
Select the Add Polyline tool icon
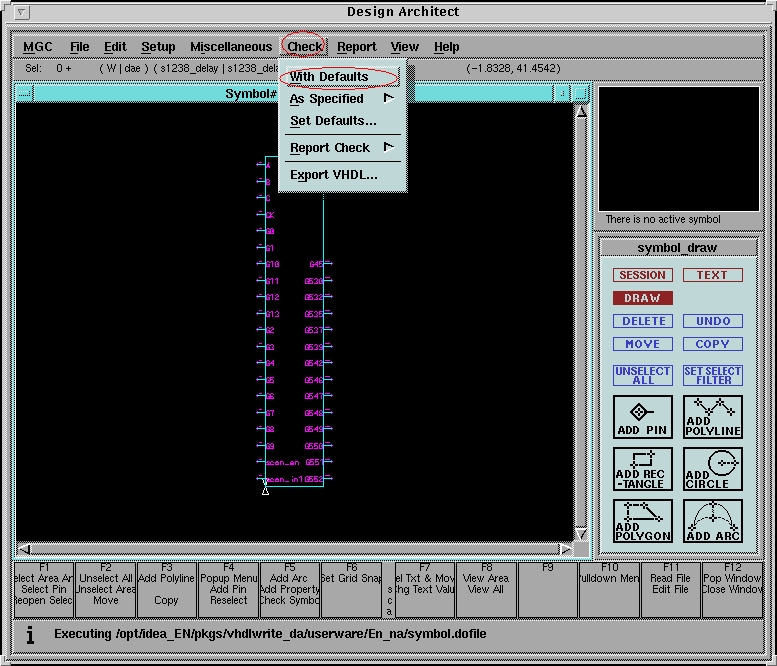click(713, 416)
